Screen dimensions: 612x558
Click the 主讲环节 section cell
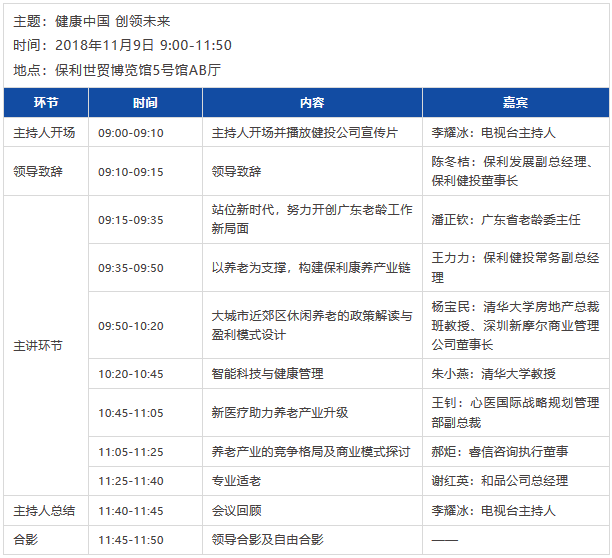(38, 346)
